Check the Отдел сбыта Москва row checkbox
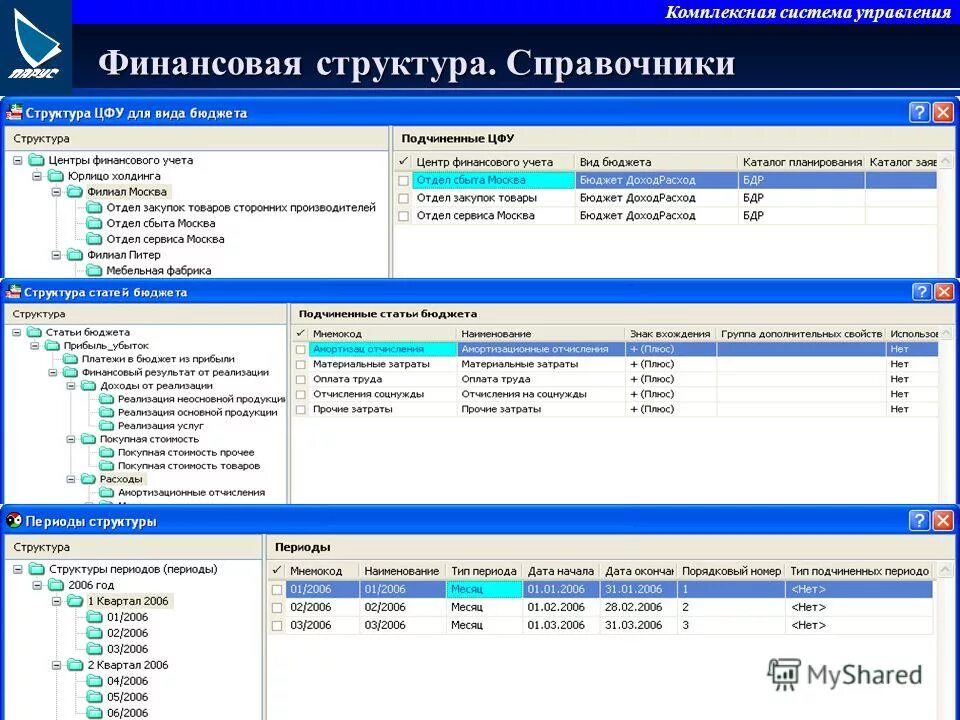 (x=404, y=180)
